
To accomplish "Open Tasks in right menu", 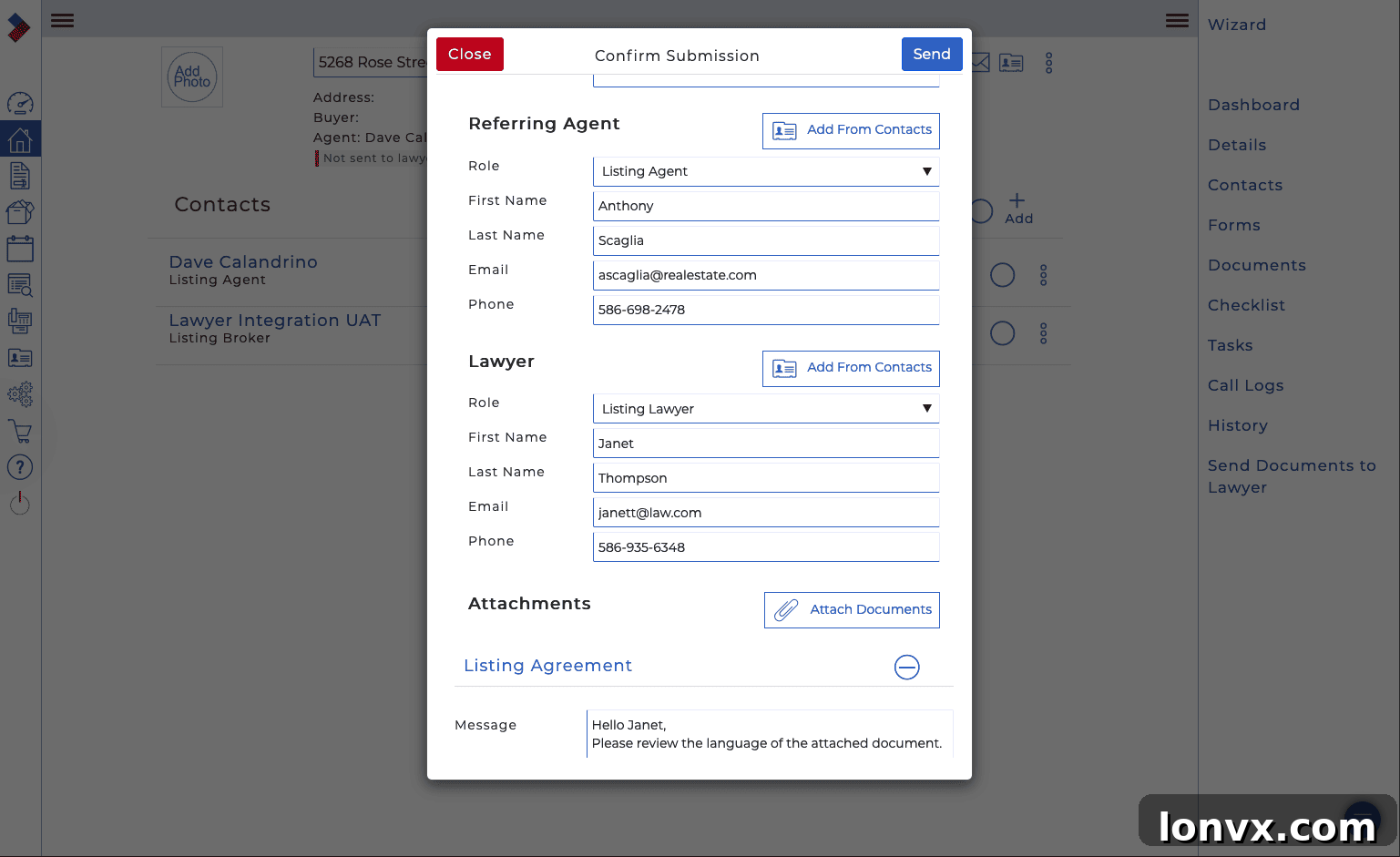I will point(1231,345).
